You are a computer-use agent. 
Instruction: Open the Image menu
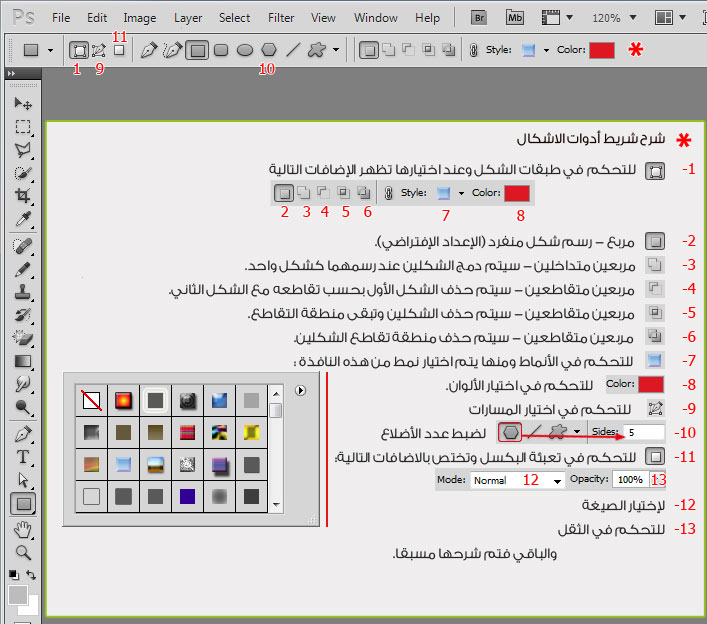[x=140, y=18]
